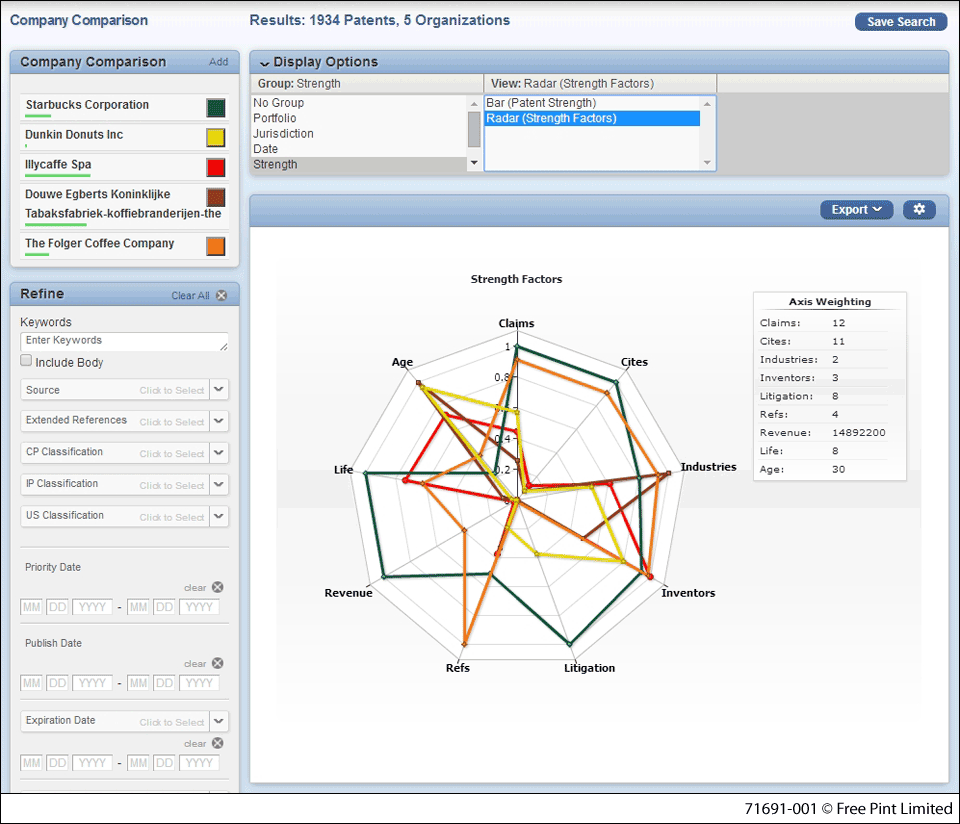Clear the Priority Date range
Image resolution: width=960 pixels, height=824 pixels.
tap(217, 588)
